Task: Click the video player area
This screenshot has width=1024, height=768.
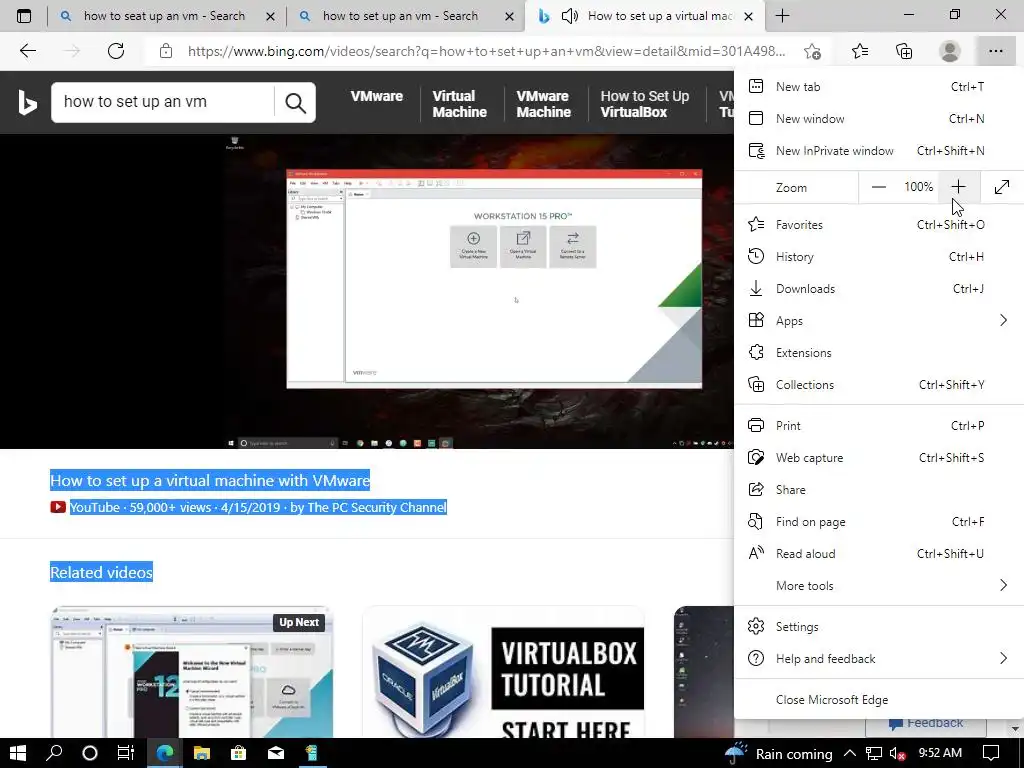Action: 367,291
